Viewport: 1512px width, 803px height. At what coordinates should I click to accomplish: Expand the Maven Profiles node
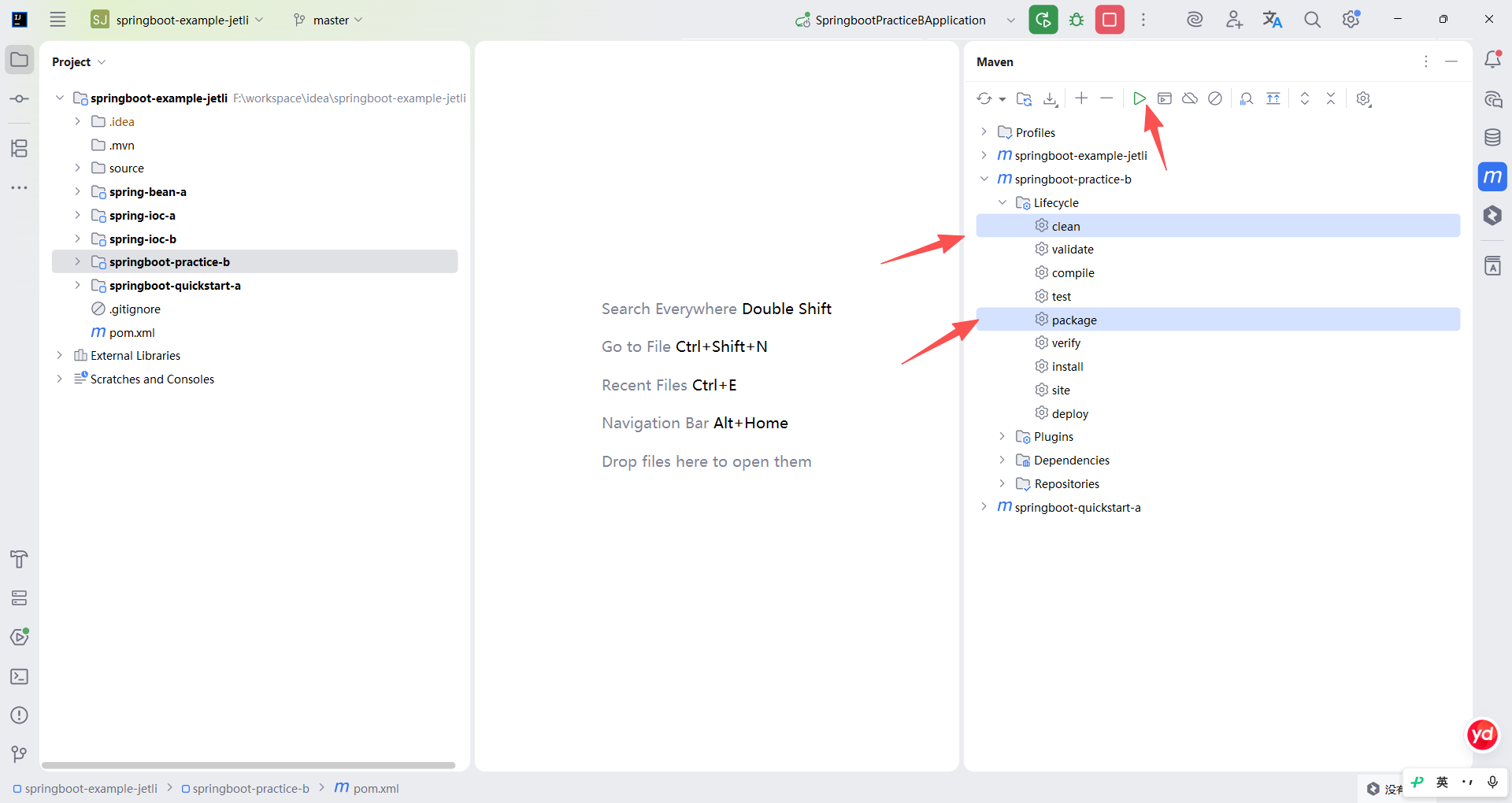coord(984,131)
